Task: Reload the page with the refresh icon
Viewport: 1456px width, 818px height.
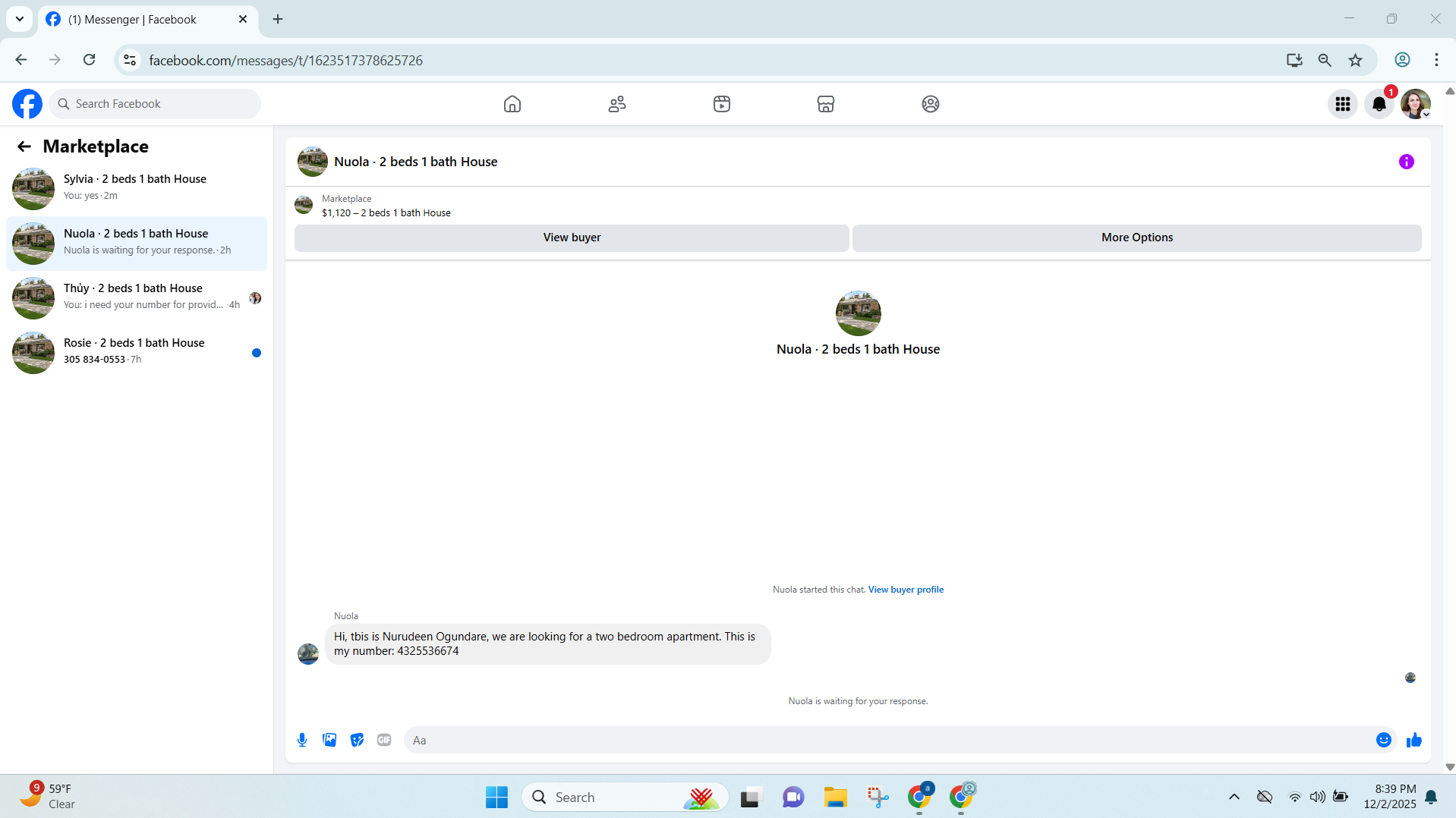Action: pyautogui.click(x=90, y=60)
